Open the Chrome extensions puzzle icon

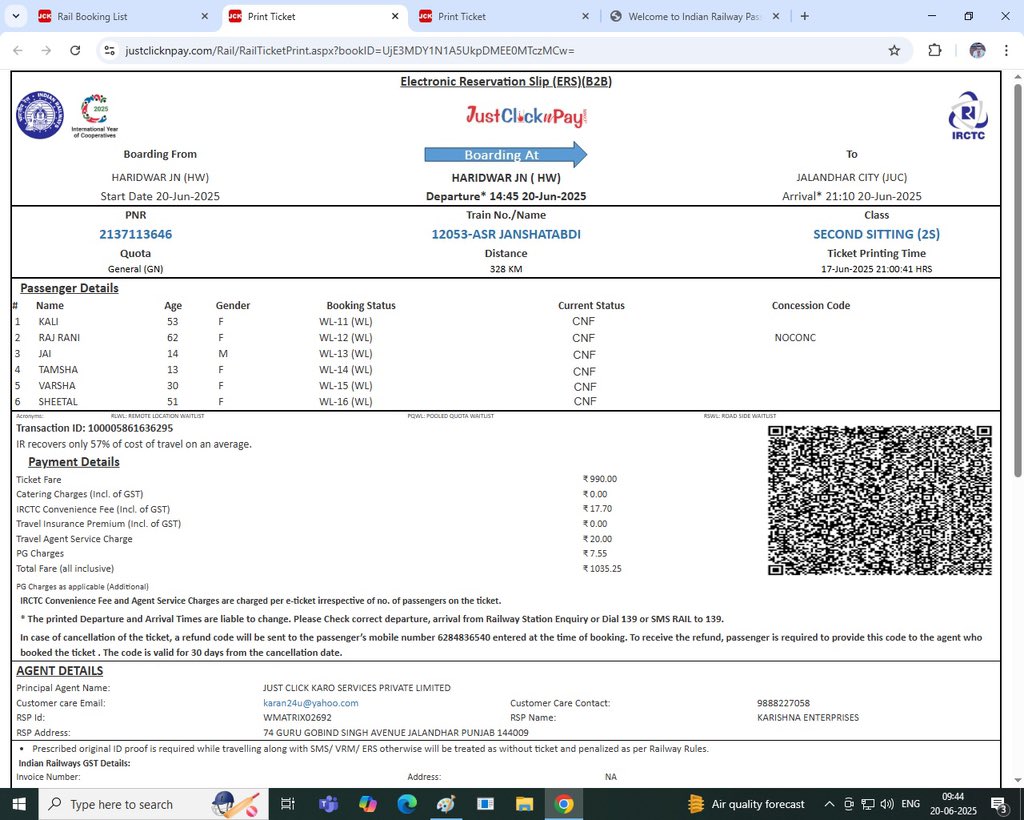[935, 50]
